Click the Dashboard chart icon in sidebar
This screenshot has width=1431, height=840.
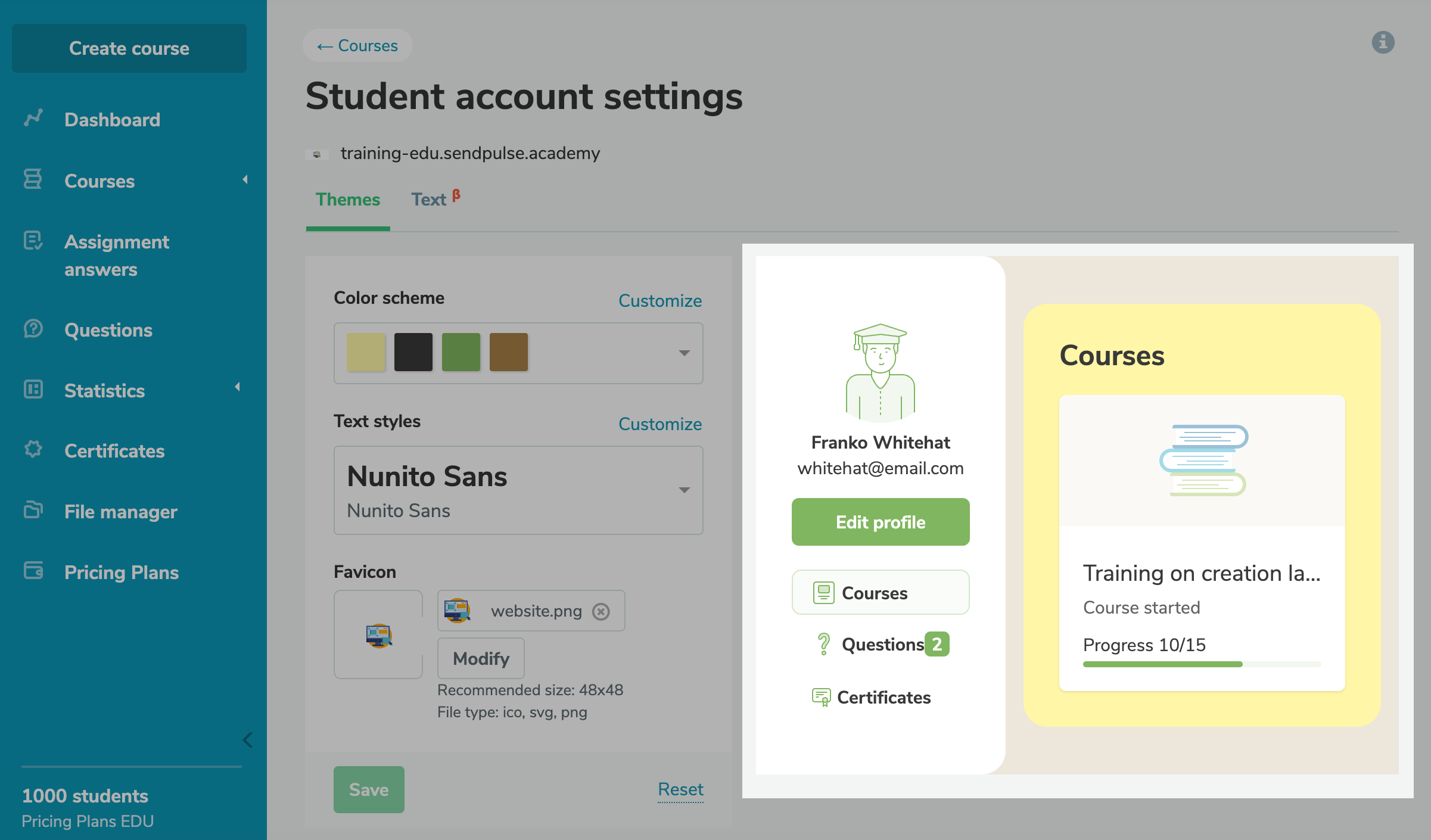click(x=33, y=118)
